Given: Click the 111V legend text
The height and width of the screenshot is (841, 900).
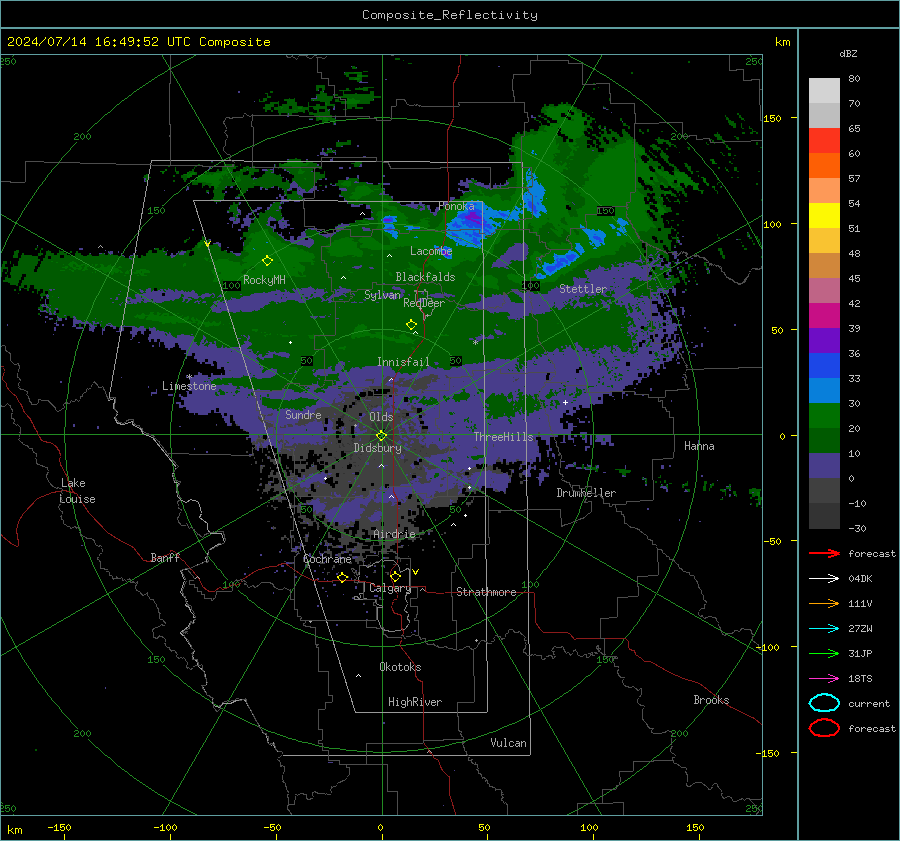Looking at the screenshot, I should coord(860,603).
